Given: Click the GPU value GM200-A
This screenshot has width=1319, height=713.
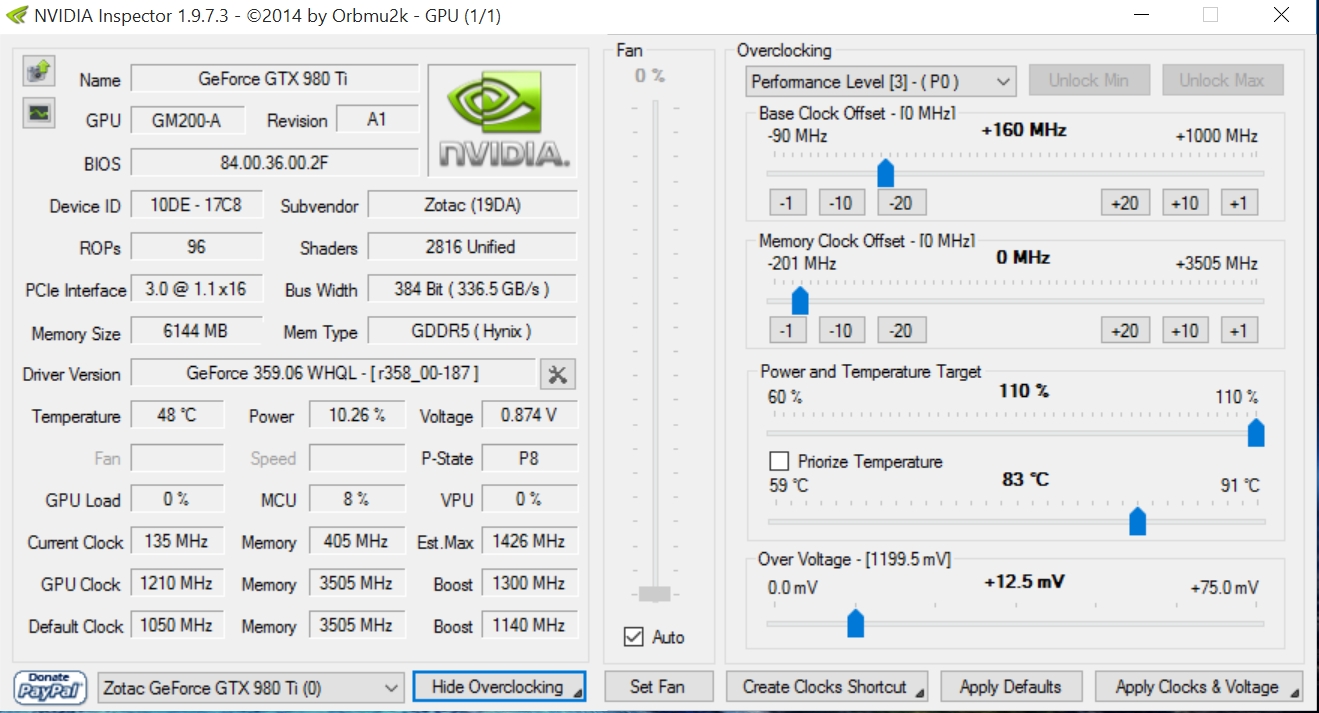Looking at the screenshot, I should tap(186, 120).
